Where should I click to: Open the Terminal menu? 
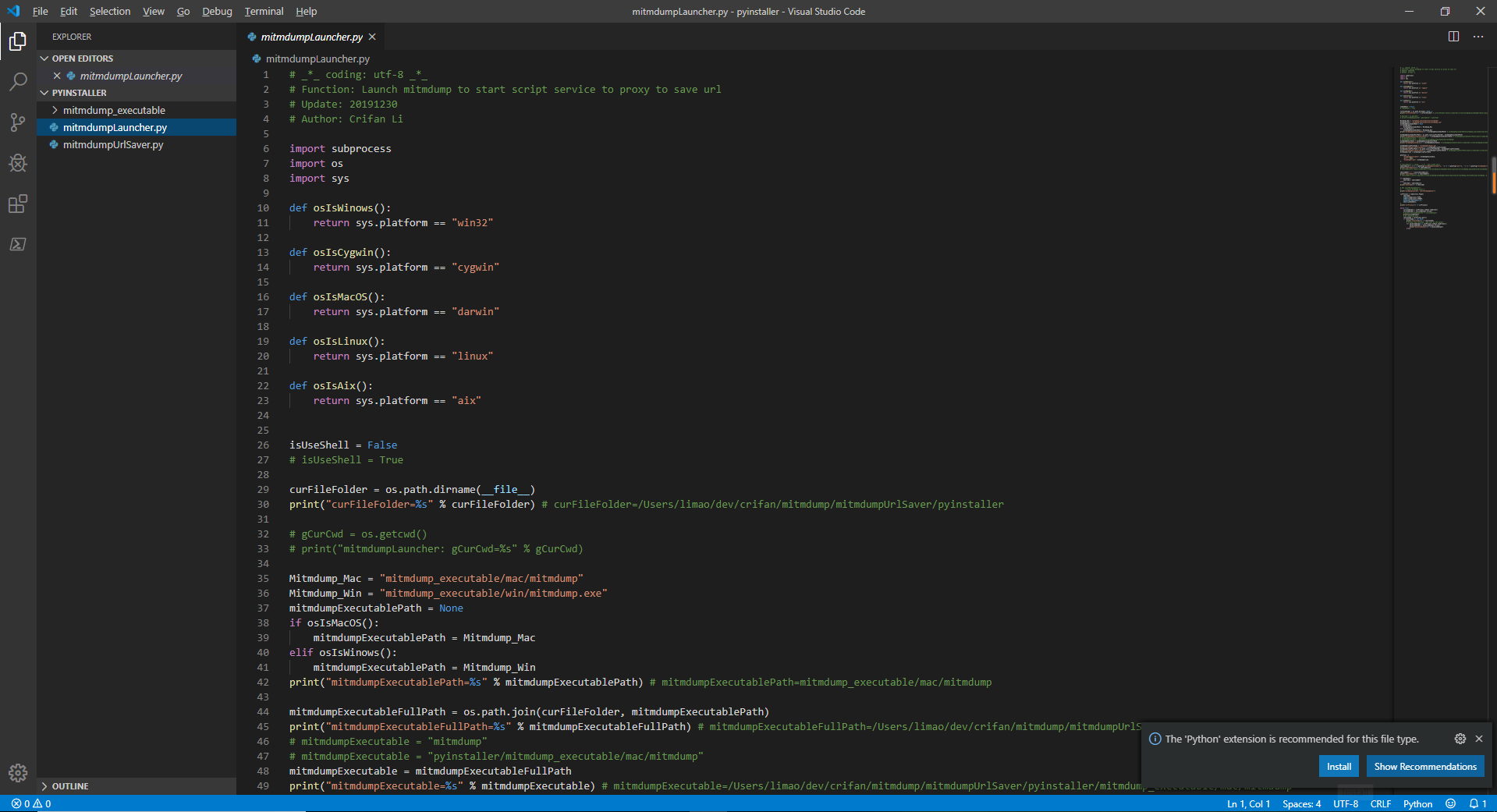[264, 12]
